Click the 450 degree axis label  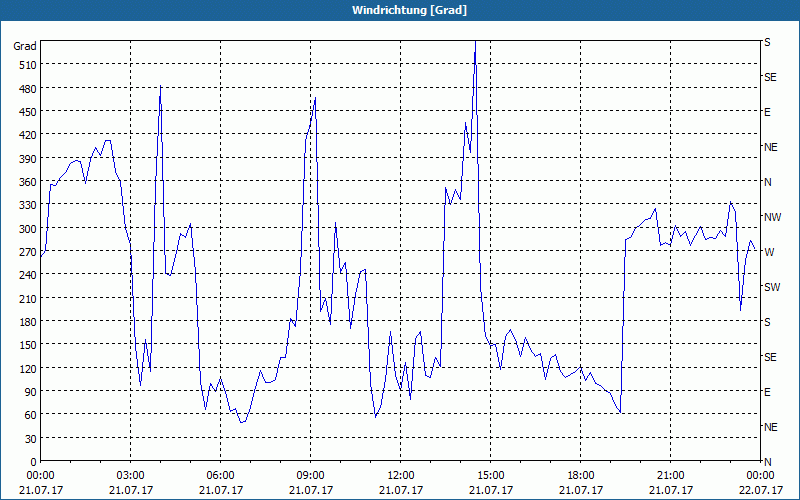28,112
